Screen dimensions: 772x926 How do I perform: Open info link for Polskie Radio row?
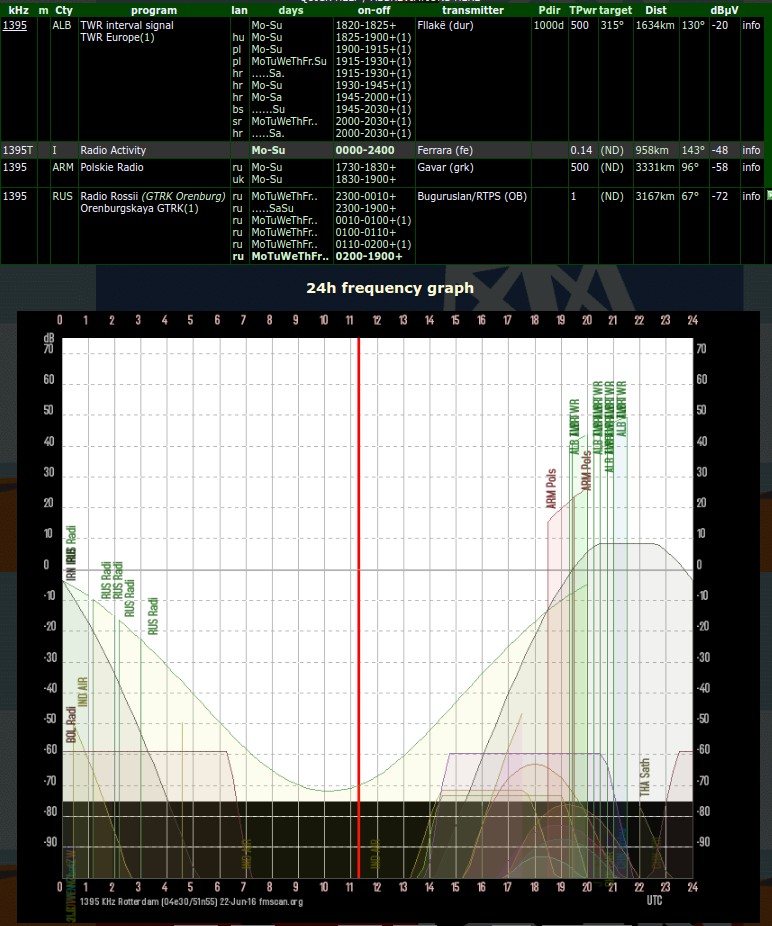pyautogui.click(x=751, y=167)
